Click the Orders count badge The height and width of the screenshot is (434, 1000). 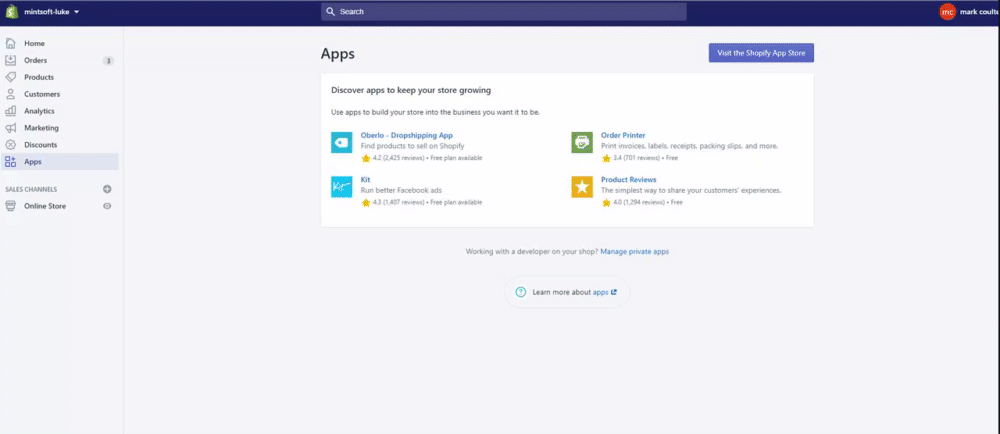click(x=108, y=61)
